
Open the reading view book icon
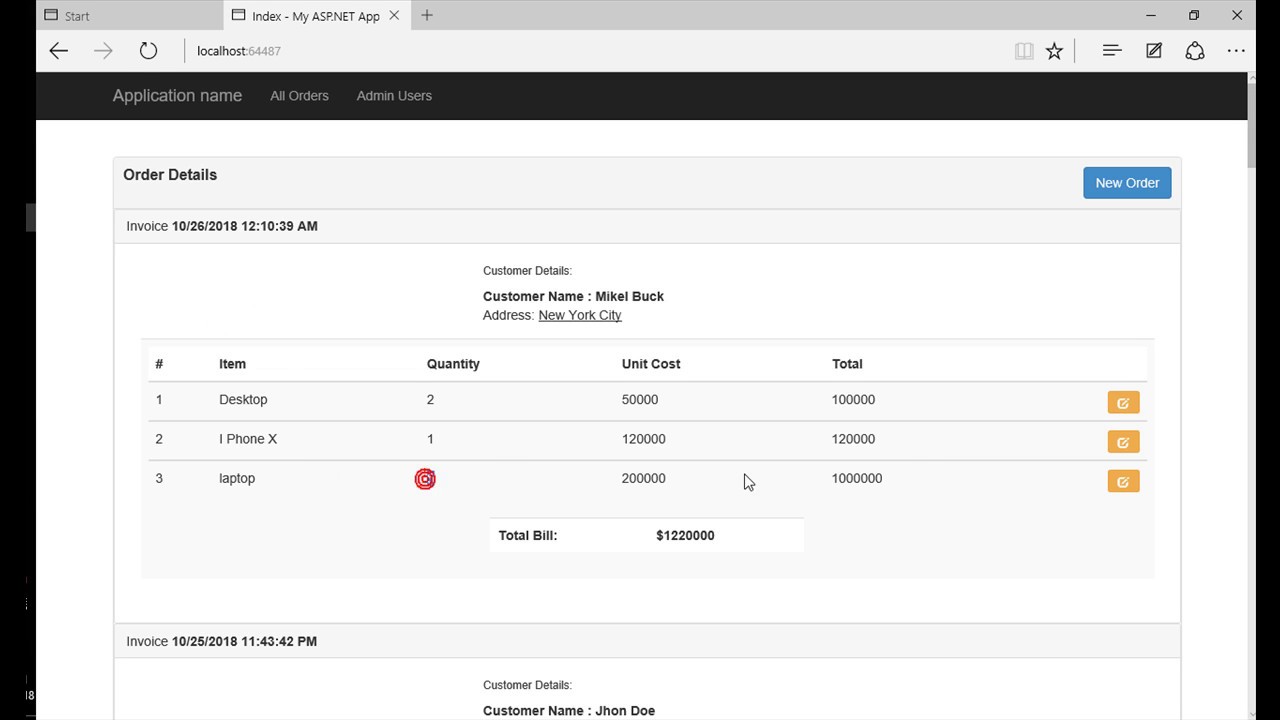click(1023, 51)
